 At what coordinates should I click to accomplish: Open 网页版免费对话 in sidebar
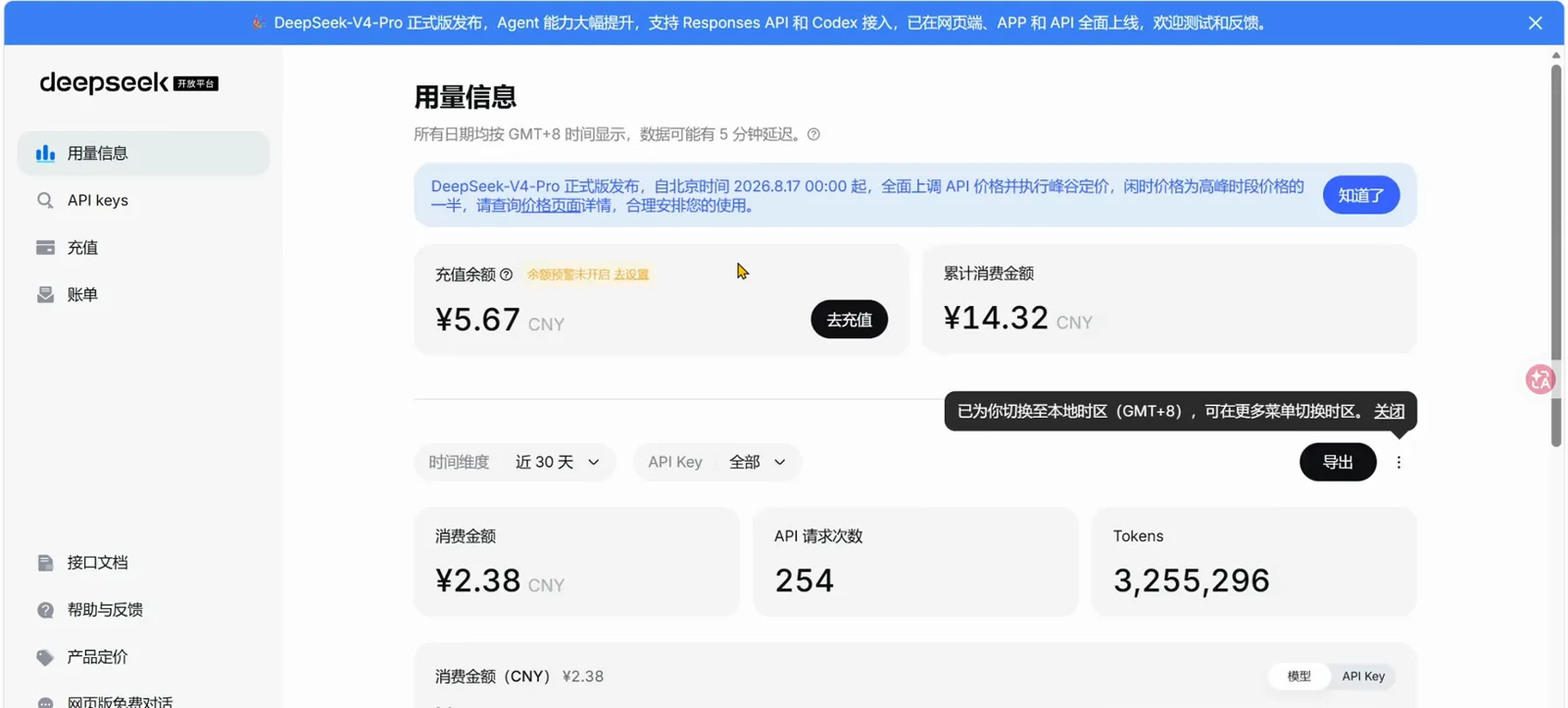(x=143, y=700)
